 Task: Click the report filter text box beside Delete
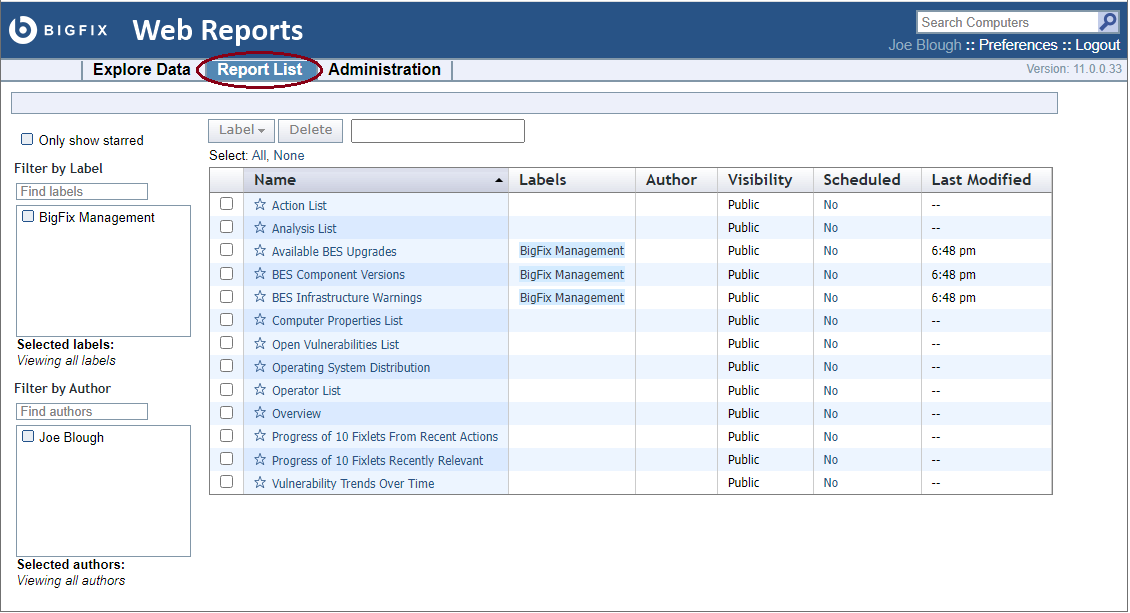(437, 131)
